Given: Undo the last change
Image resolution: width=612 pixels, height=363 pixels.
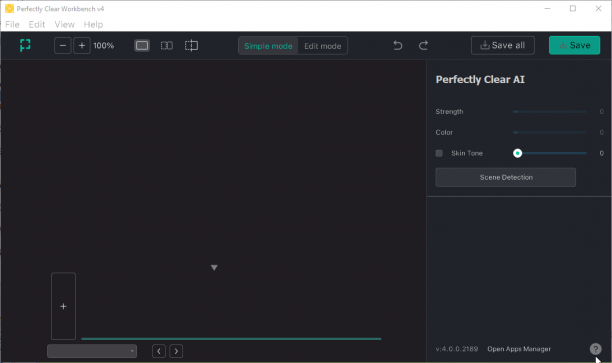Looking at the screenshot, I should click(x=398, y=46).
